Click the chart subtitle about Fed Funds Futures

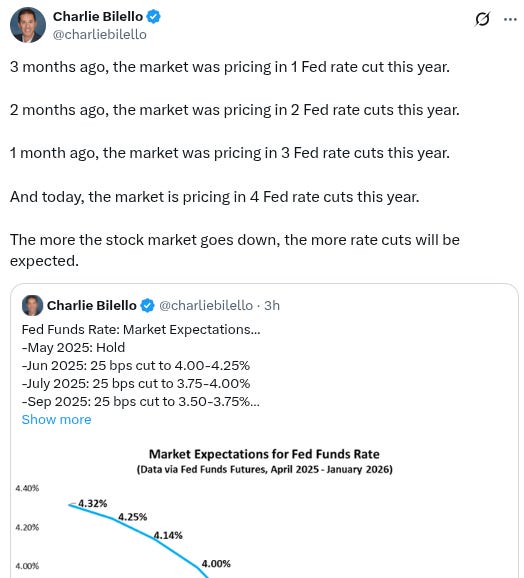(x=265, y=470)
